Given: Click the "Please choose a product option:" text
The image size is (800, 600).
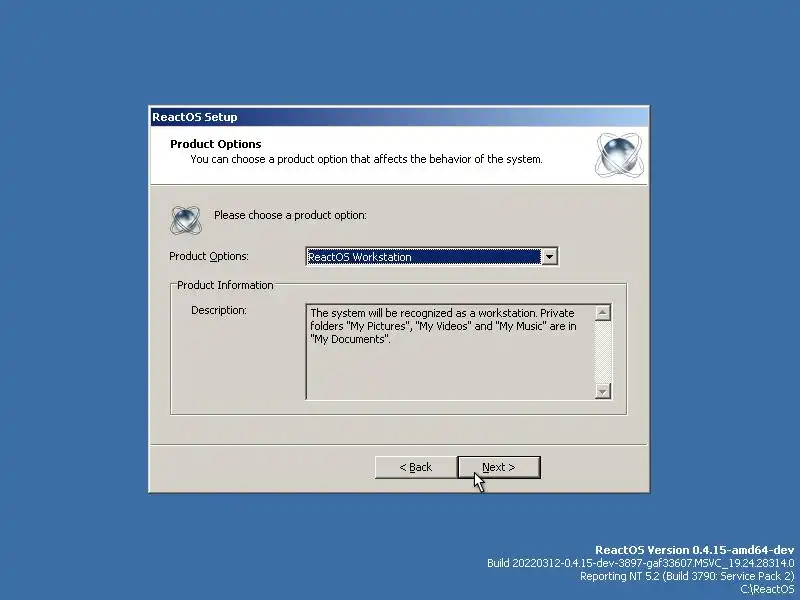Looking at the screenshot, I should (x=290, y=215).
